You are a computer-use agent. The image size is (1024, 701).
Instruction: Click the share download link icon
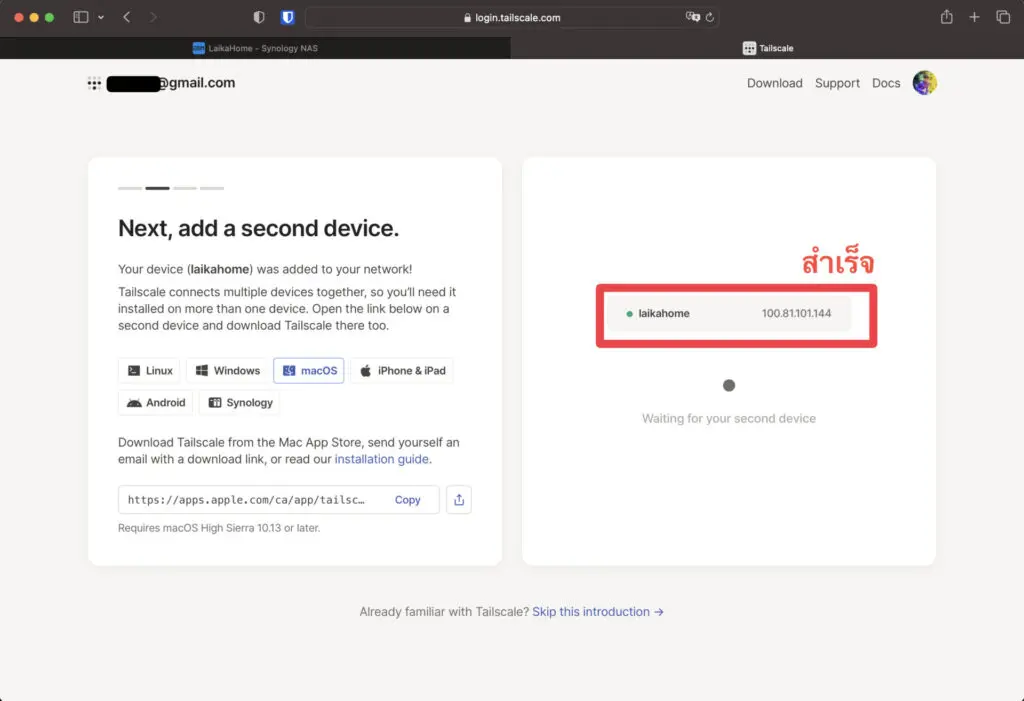(x=459, y=500)
